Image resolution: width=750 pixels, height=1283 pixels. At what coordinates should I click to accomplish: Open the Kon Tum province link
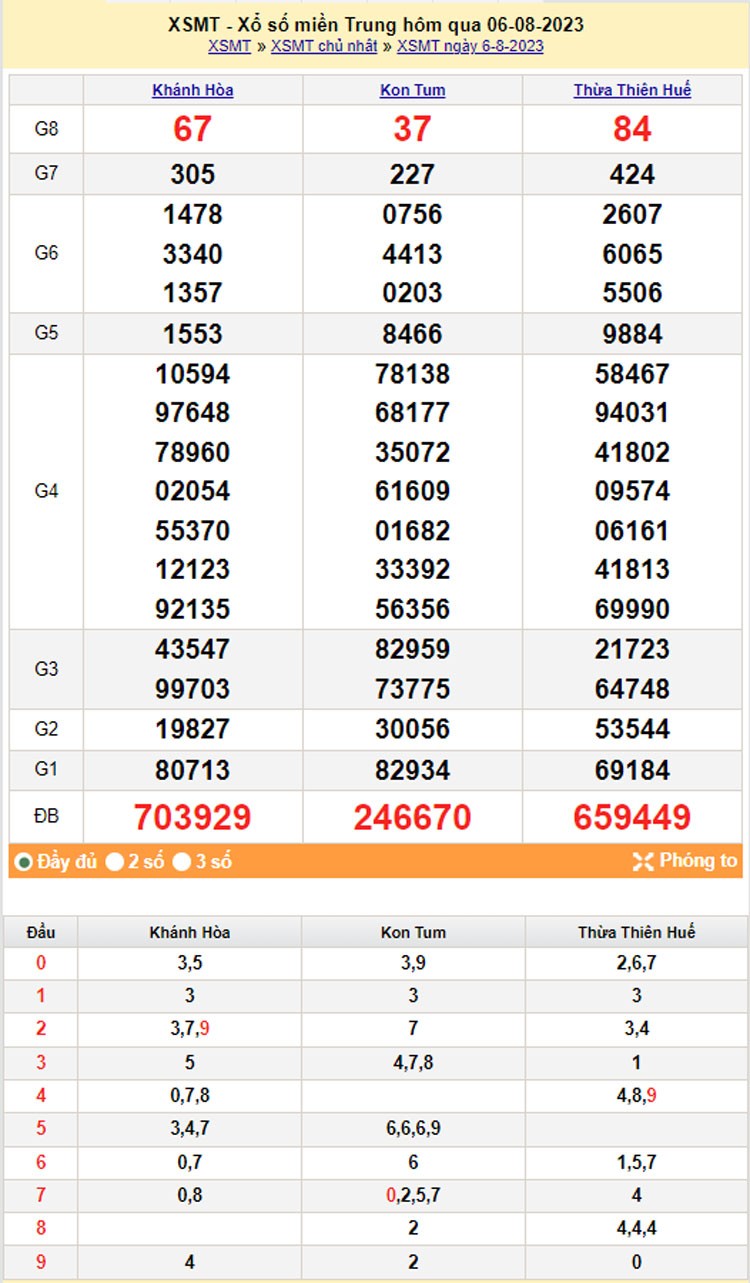coord(412,90)
